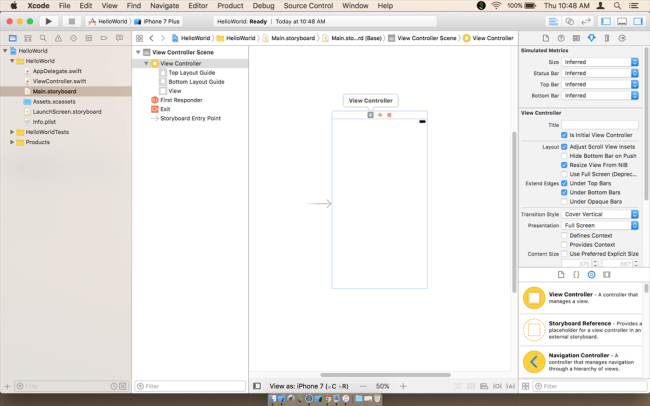This screenshot has height=406, width=650.
Task: Show the Version editor icon
Action: pos(586,22)
